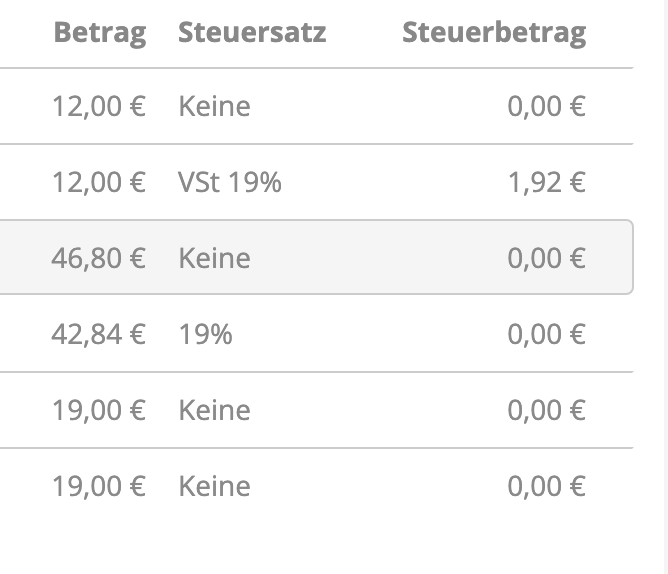Click the 46,80 € amount
The height and width of the screenshot is (574, 668).
[x=98, y=258]
